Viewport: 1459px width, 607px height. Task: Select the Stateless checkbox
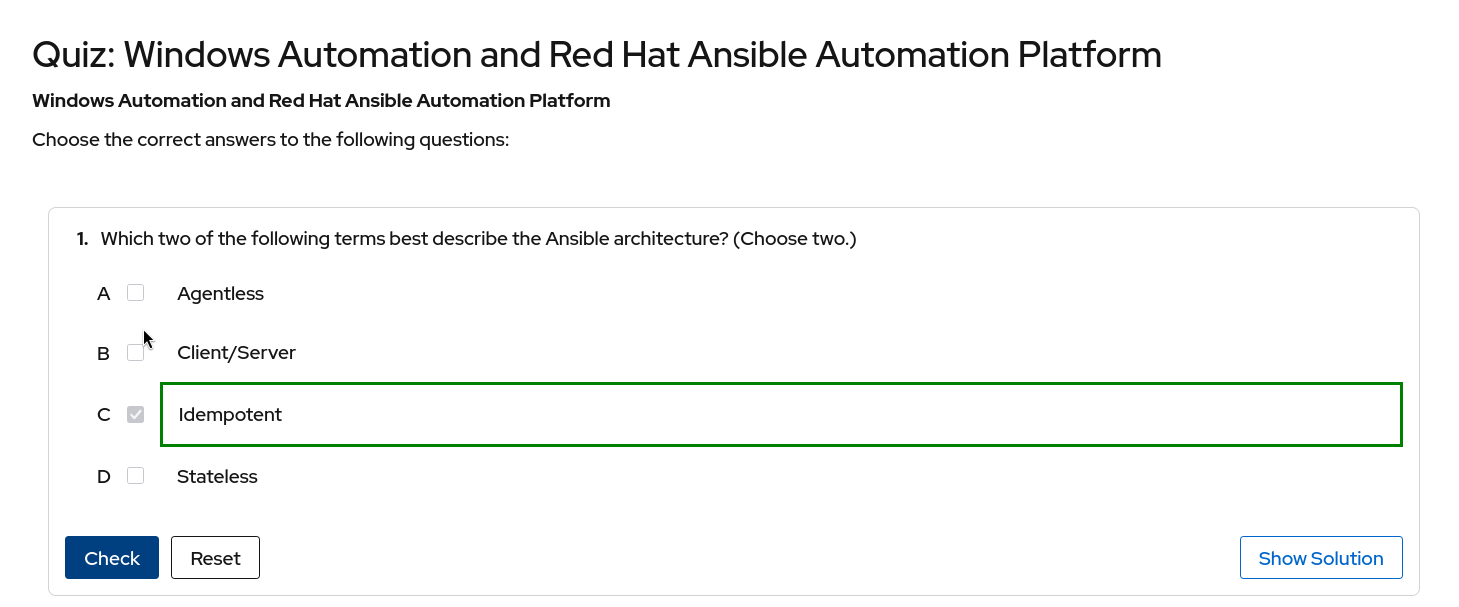coord(136,476)
